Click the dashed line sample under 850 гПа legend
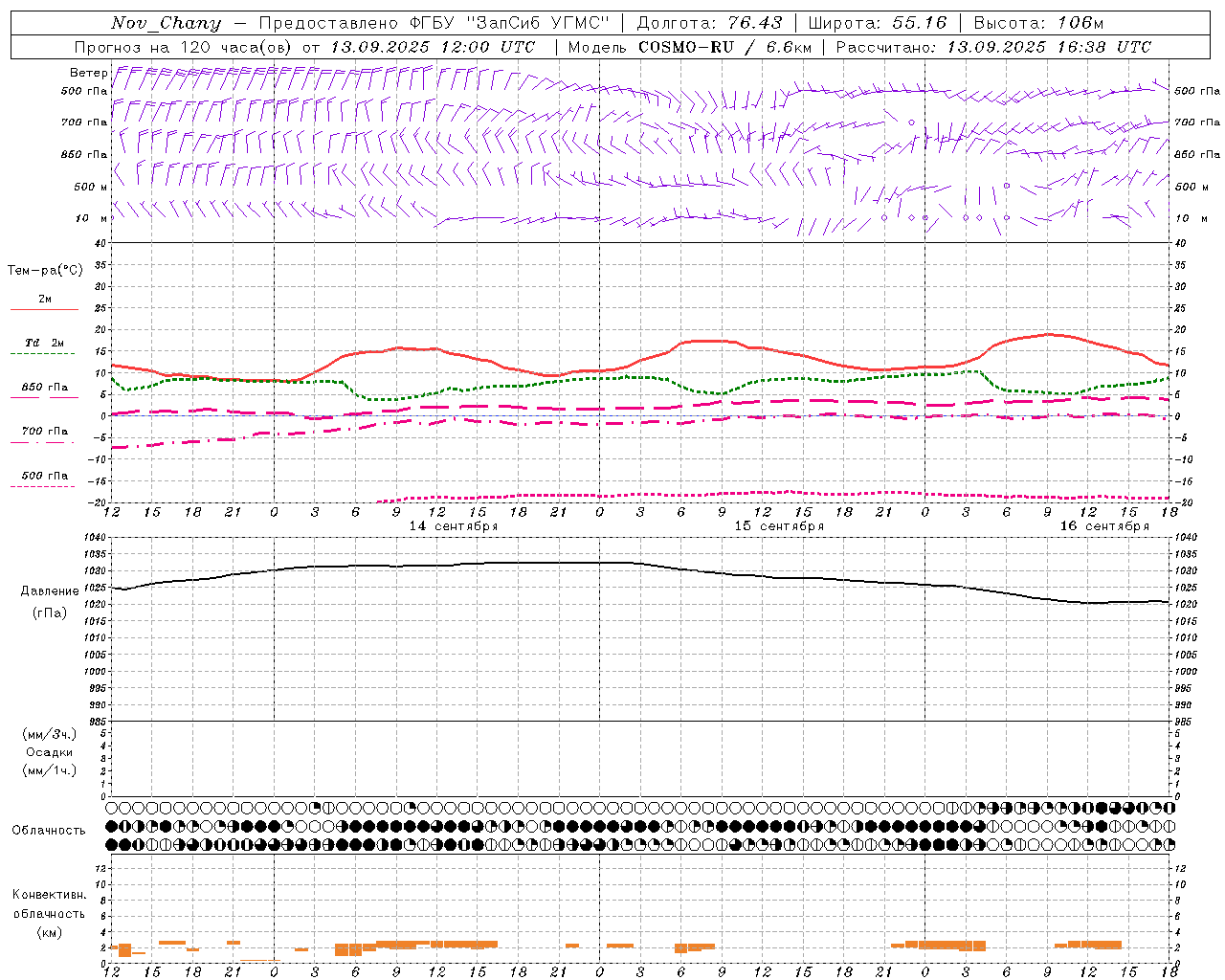The image size is (1225, 980). 44,398
